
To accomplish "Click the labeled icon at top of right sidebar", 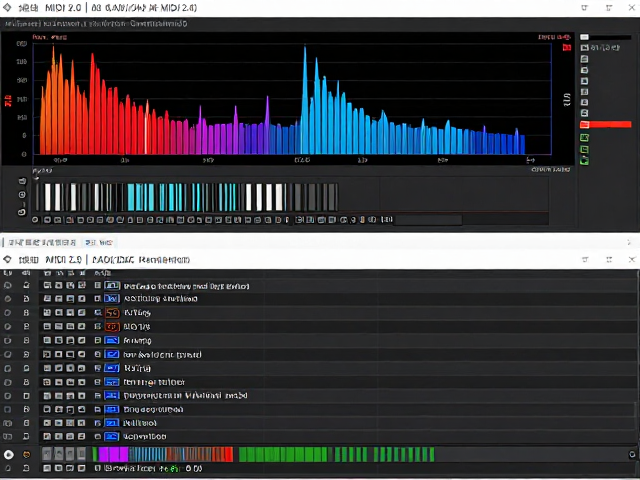I will [584, 48].
